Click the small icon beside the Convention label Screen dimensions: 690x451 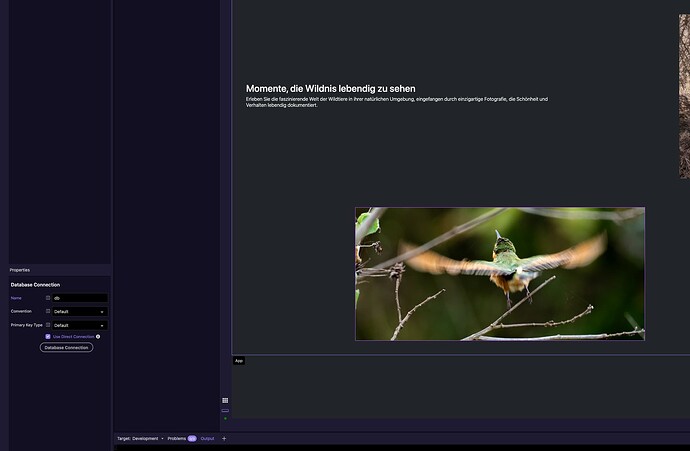48,311
